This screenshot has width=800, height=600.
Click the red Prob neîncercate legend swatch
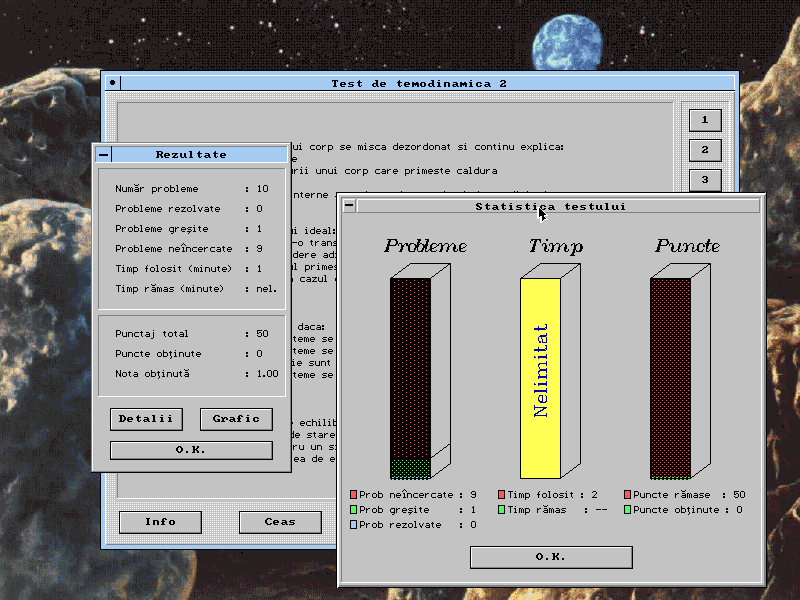[354, 494]
